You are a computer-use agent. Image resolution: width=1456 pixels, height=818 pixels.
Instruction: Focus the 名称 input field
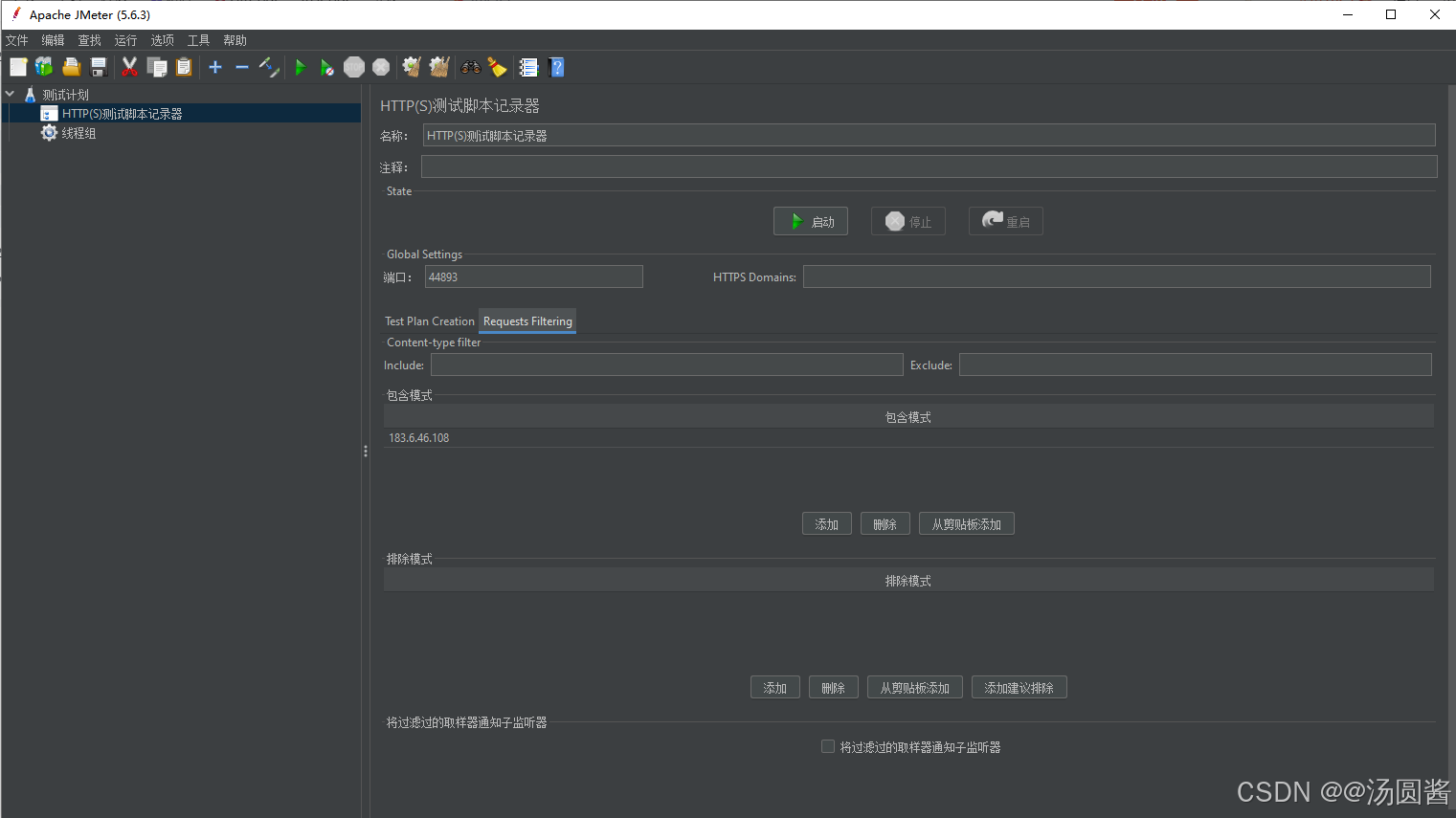(x=930, y=135)
